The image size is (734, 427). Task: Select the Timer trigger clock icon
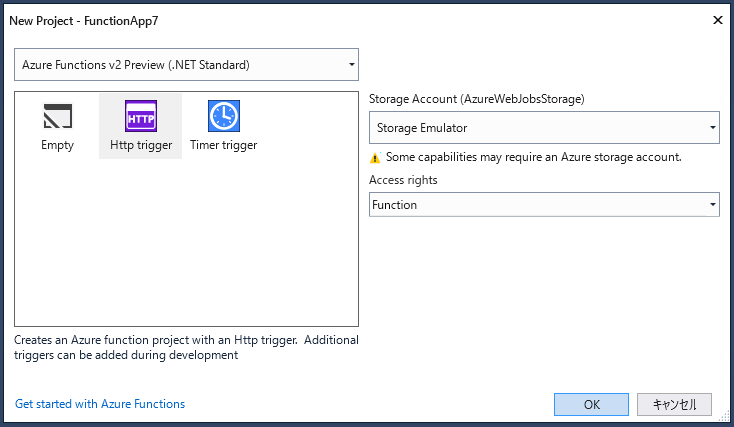coord(224,118)
